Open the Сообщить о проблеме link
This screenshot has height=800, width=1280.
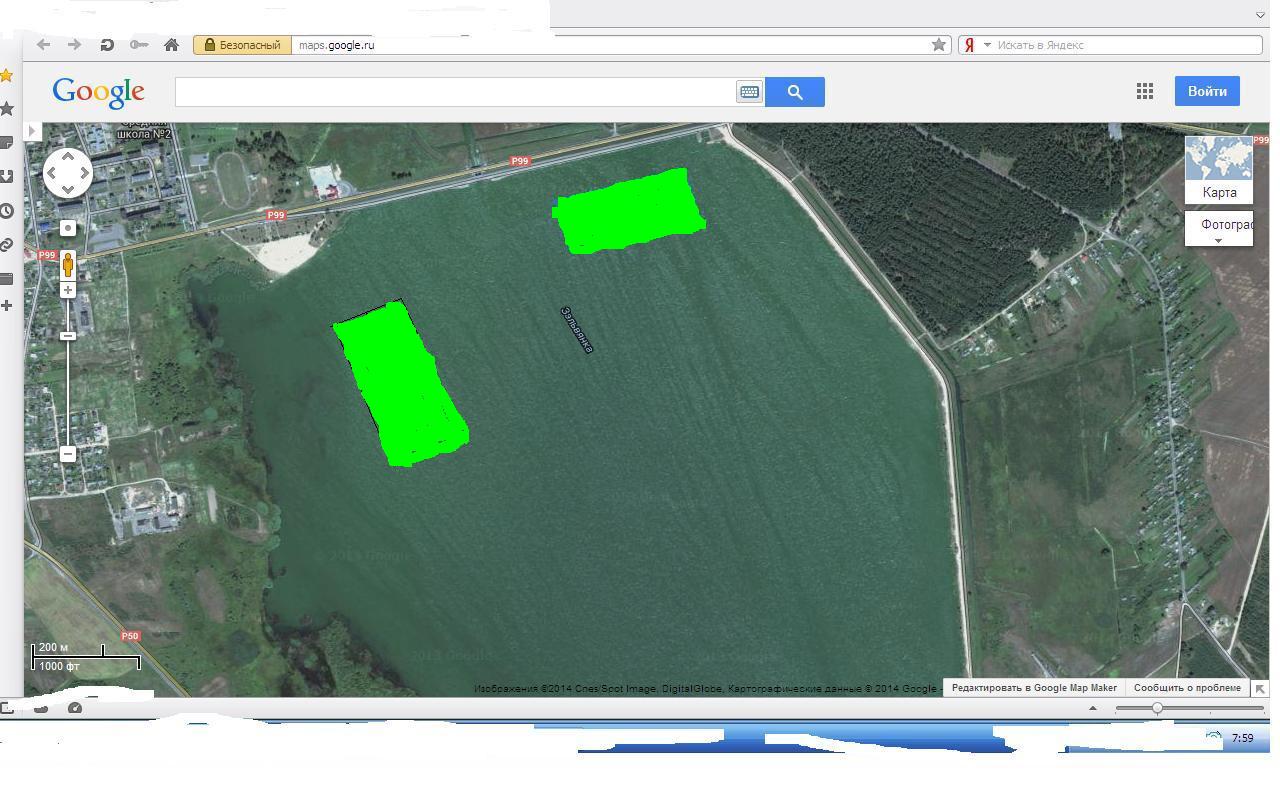coord(1187,688)
